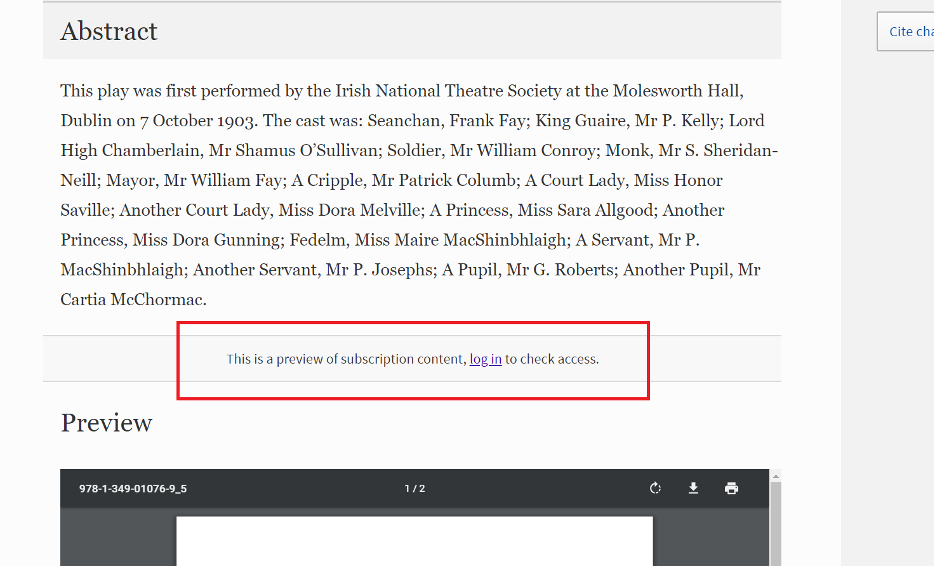The height and width of the screenshot is (566, 934).
Task: Click the PDF file name 978-1-349-01076-9_5
Action: pos(133,489)
